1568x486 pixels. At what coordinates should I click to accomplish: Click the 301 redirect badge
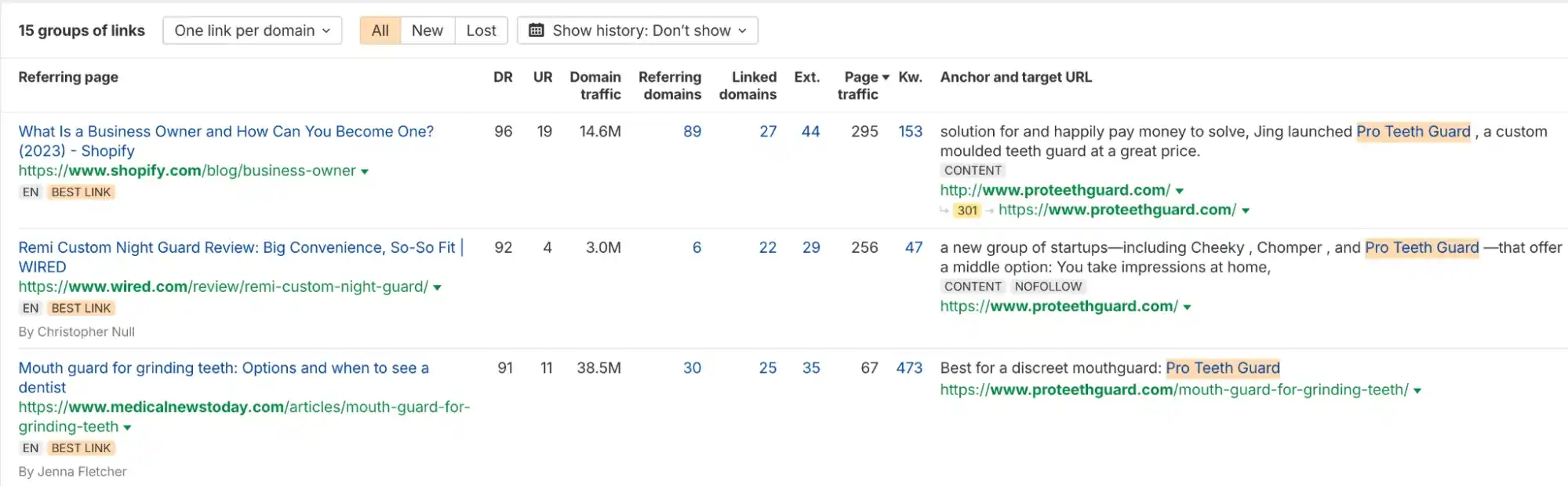[967, 210]
